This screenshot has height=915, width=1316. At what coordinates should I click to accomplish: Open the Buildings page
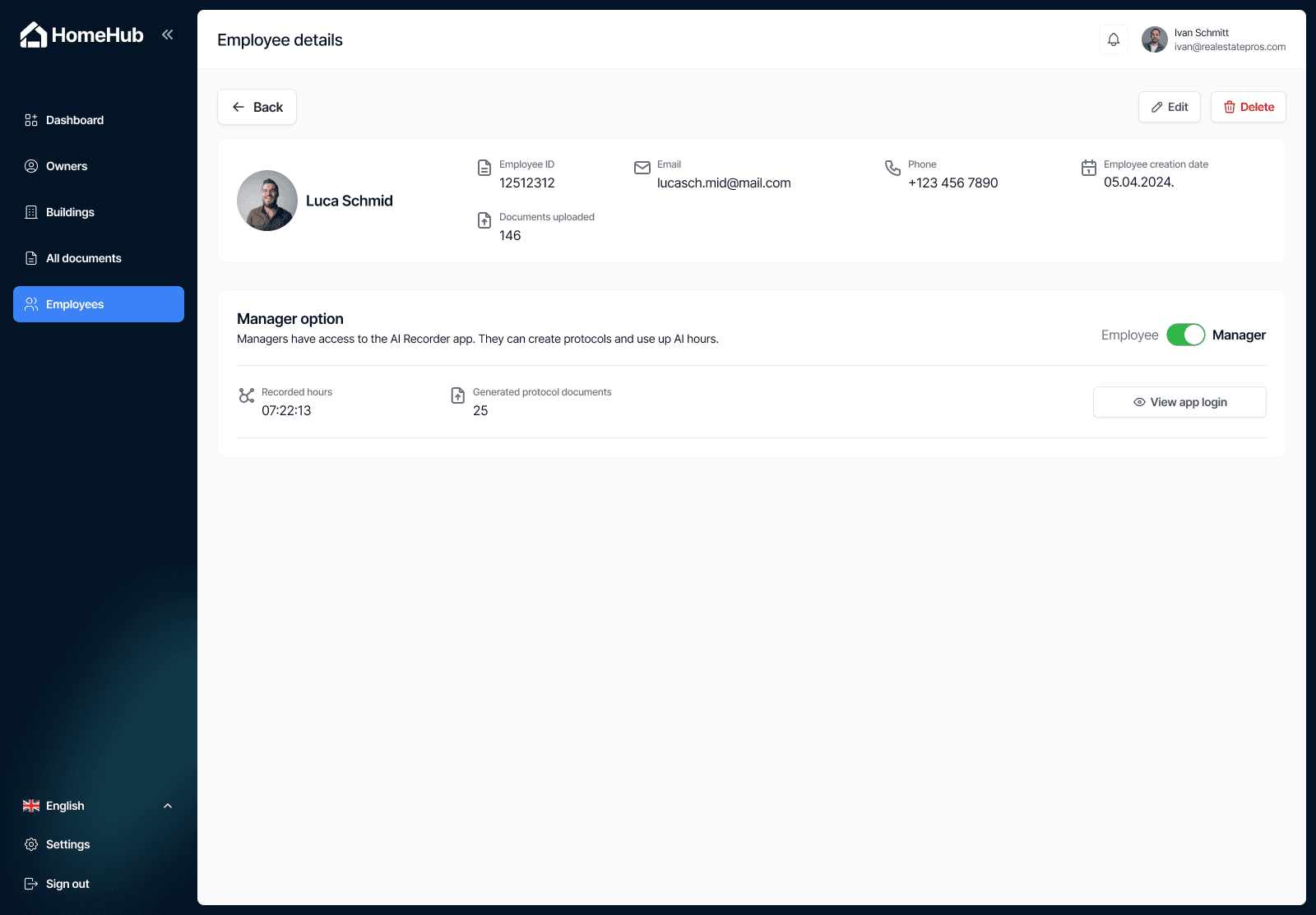pos(99,212)
